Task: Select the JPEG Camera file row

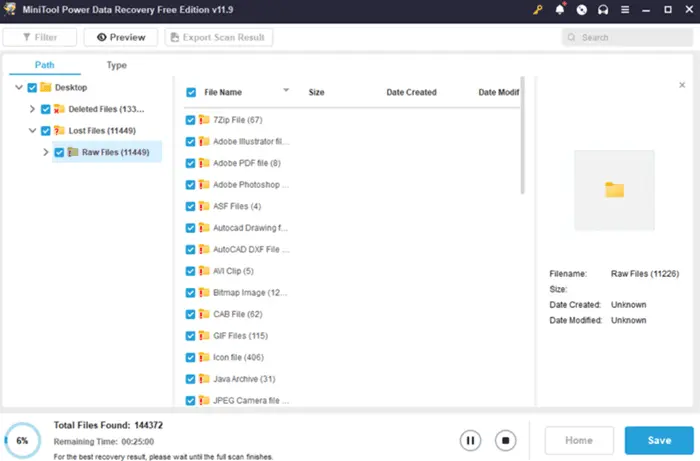Action: (x=351, y=400)
